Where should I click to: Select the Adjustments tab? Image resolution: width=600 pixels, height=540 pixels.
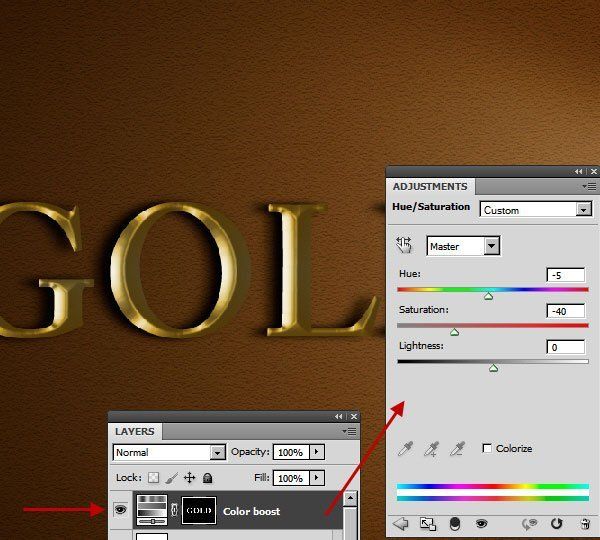pos(430,186)
